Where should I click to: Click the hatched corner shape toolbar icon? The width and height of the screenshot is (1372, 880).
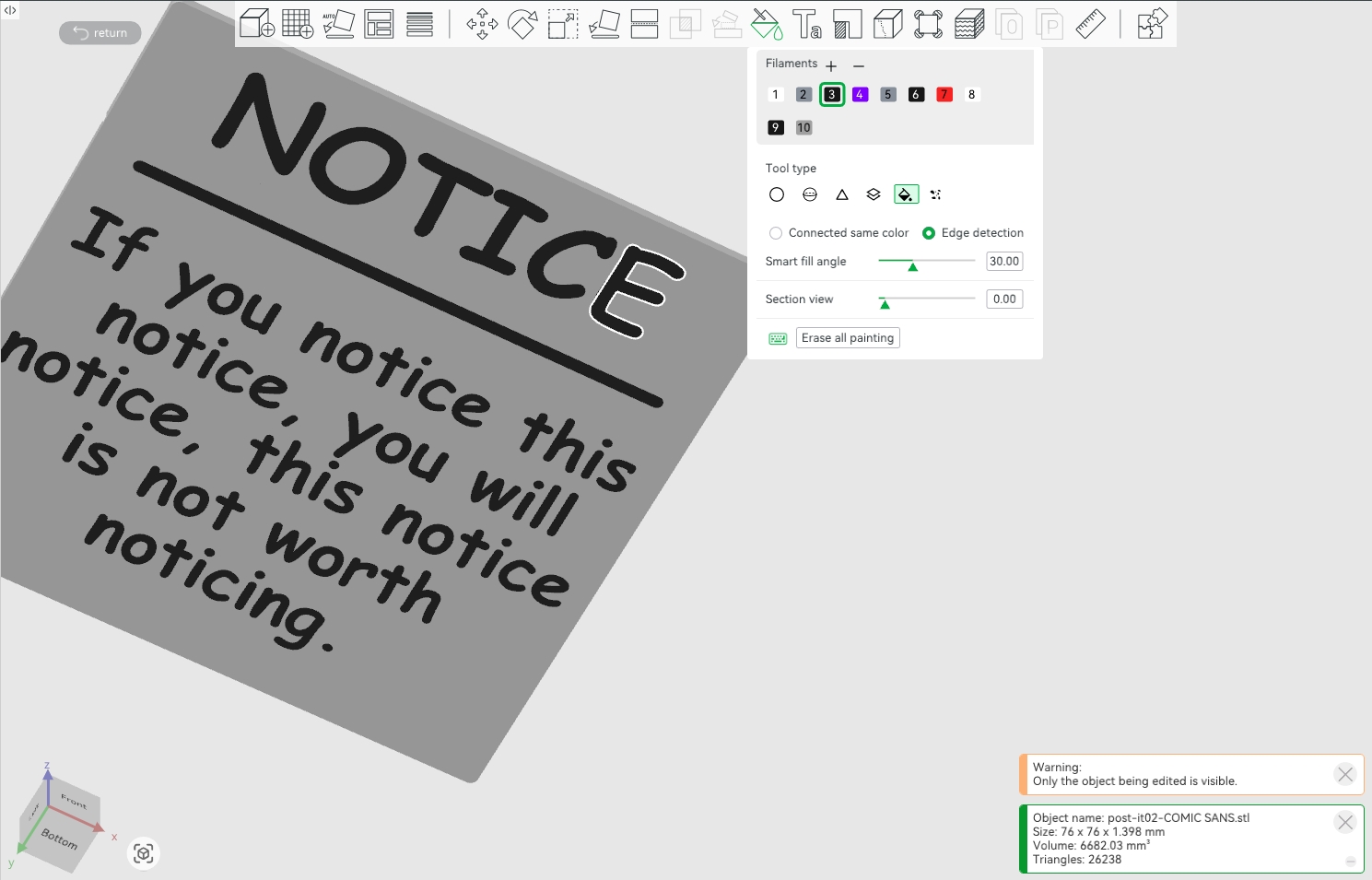pyautogui.click(x=847, y=23)
